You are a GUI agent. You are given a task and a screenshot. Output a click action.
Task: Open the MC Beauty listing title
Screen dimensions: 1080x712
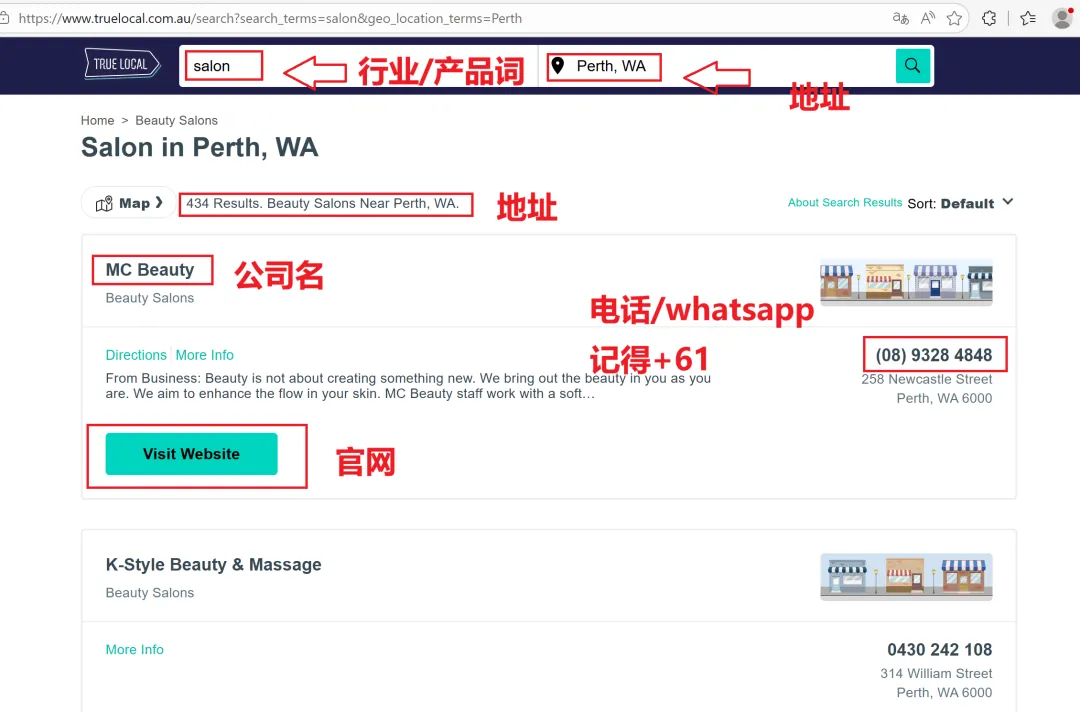point(149,270)
